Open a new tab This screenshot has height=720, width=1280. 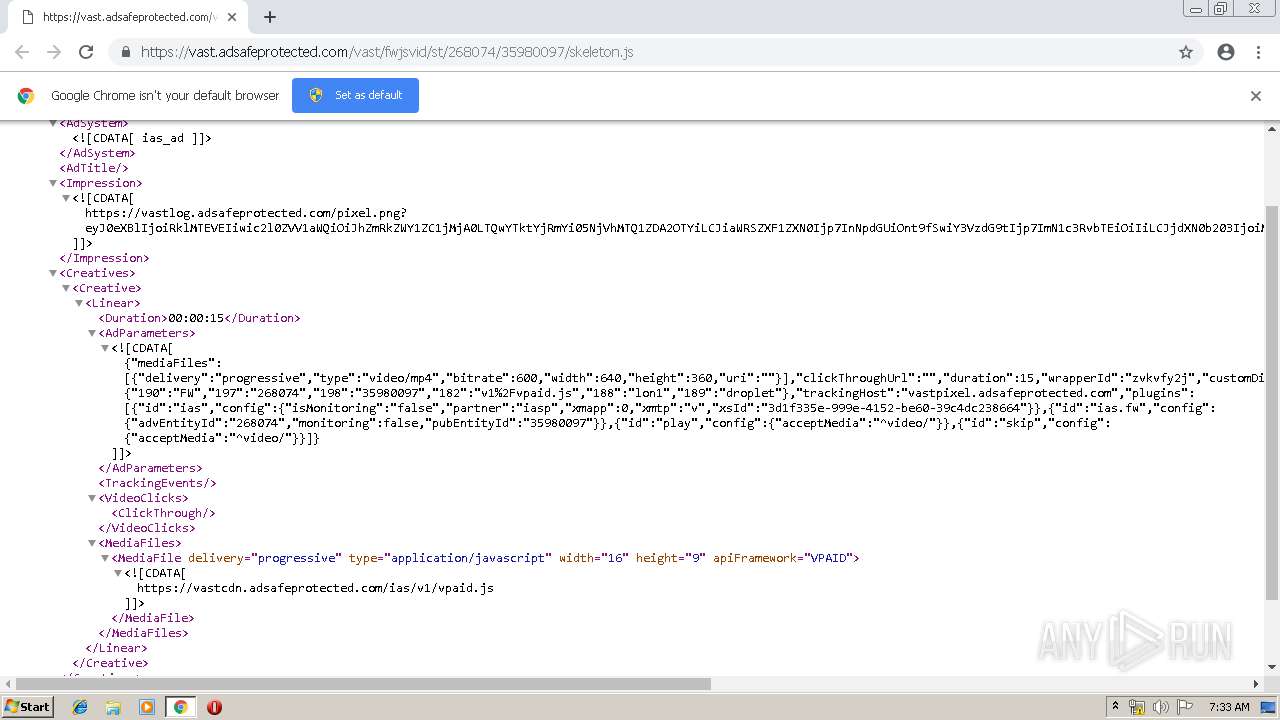pyautogui.click(x=269, y=17)
